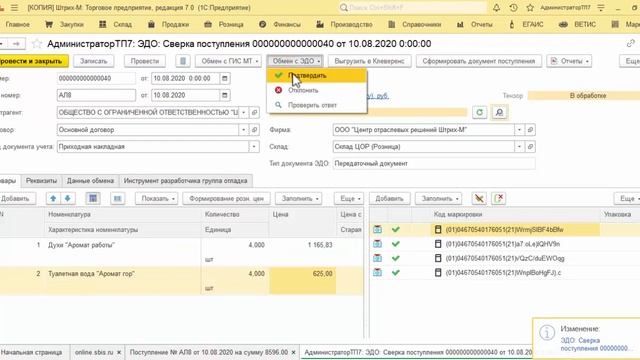The image size is (640, 360).
Task: Open calendar for incoming number date
Action: (x=224, y=95)
